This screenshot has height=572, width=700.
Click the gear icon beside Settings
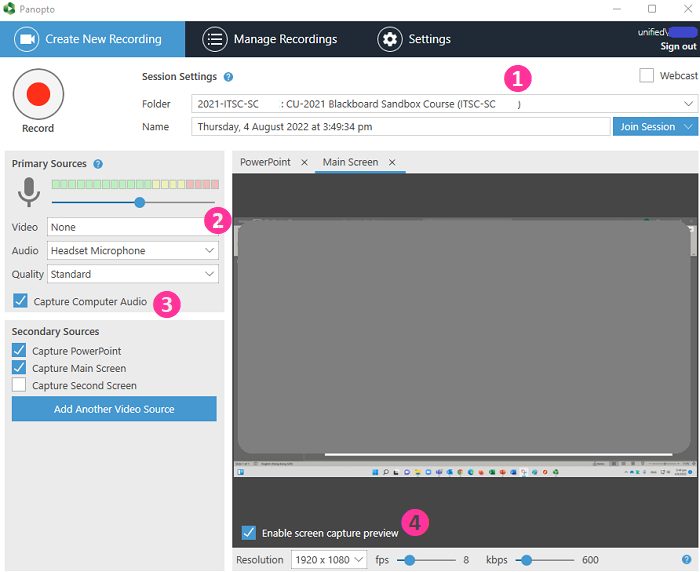(390, 39)
